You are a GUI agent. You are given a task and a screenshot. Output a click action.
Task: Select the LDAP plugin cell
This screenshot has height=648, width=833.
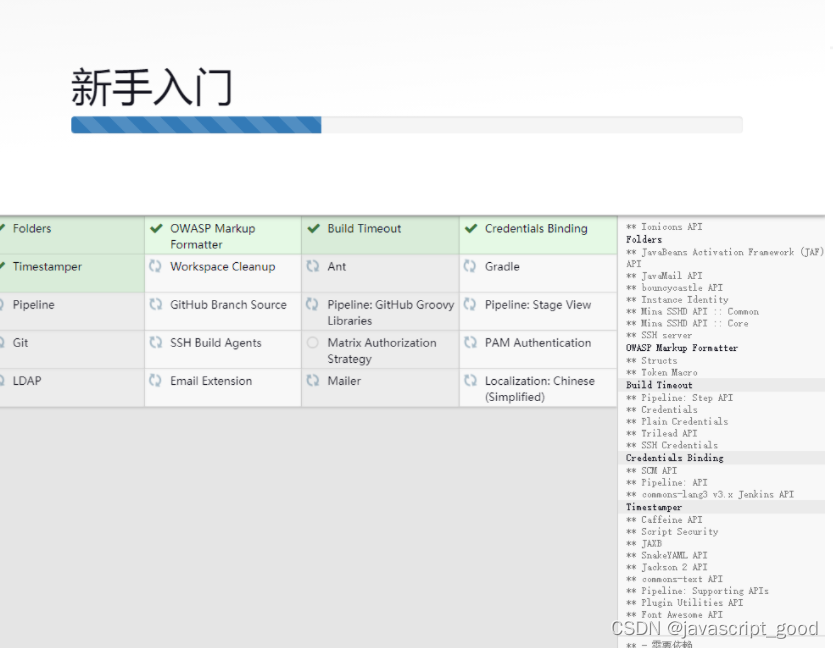click(x=72, y=388)
